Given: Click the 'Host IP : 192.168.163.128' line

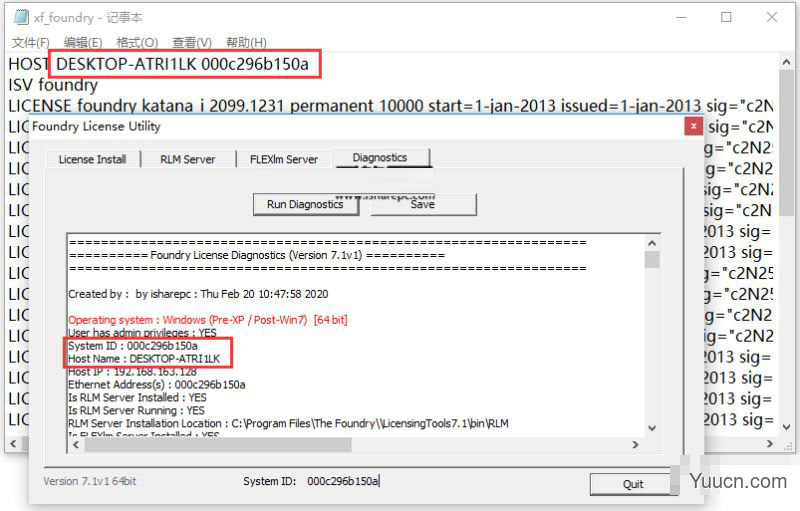Looking at the screenshot, I should 133,372.
